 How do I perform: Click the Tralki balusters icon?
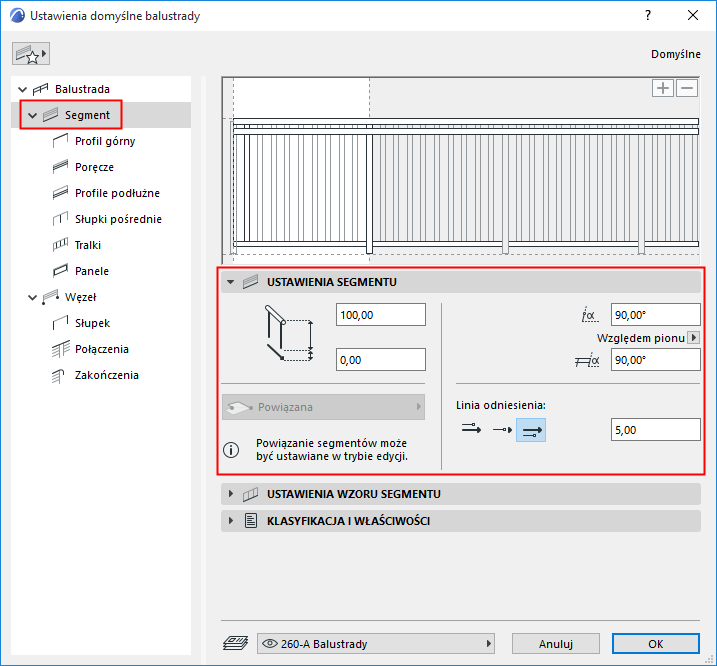click(60, 245)
